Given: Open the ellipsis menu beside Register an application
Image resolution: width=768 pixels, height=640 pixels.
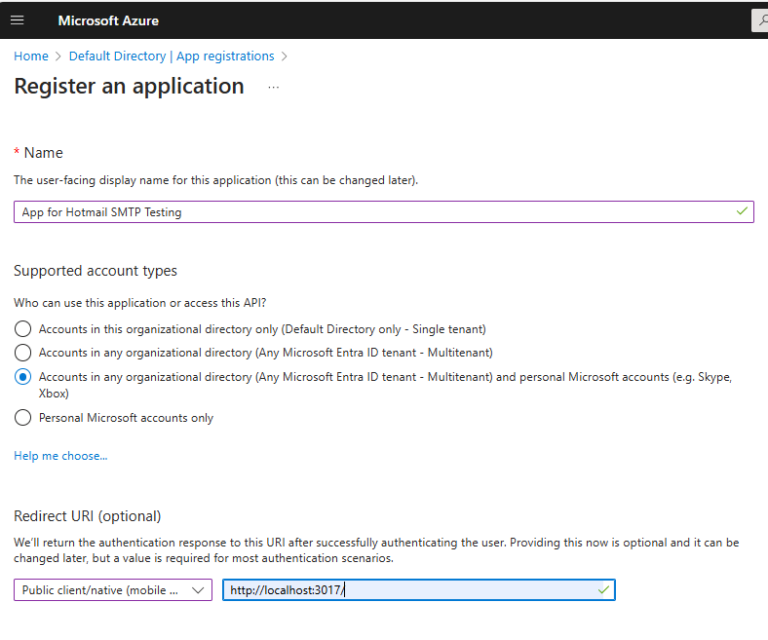Looking at the screenshot, I should pos(273,87).
